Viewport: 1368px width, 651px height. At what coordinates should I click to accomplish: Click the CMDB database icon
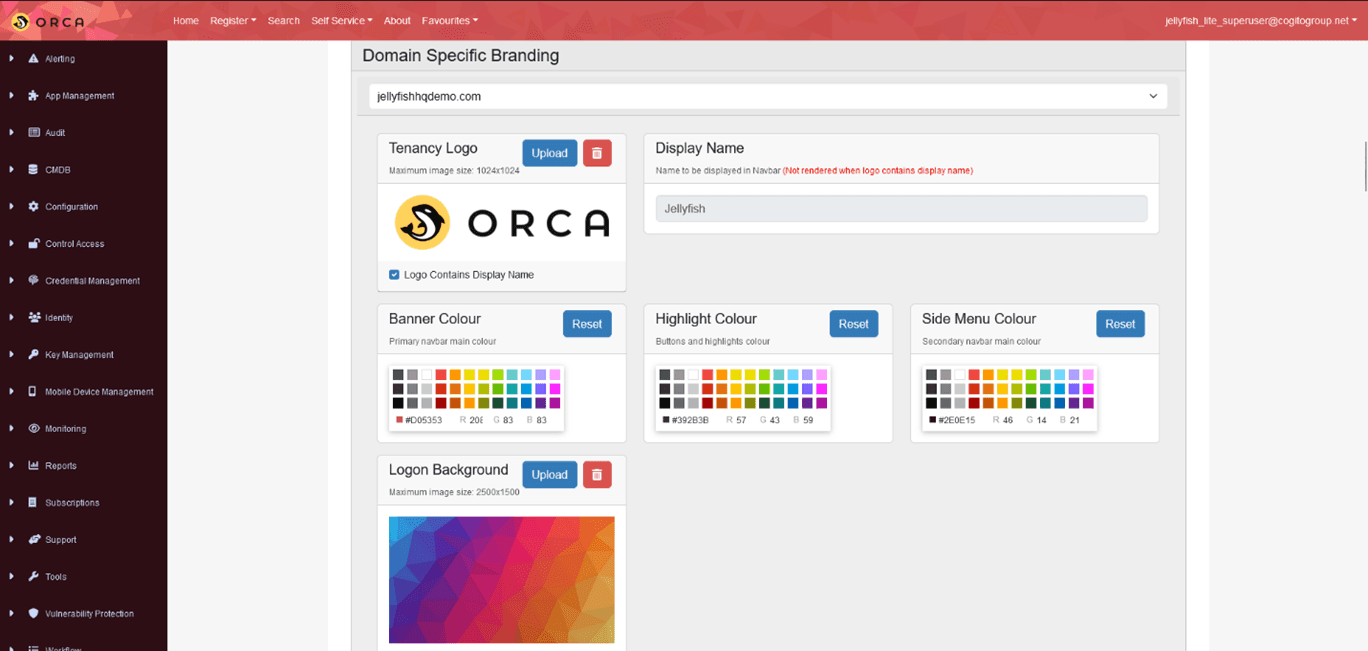(34, 170)
